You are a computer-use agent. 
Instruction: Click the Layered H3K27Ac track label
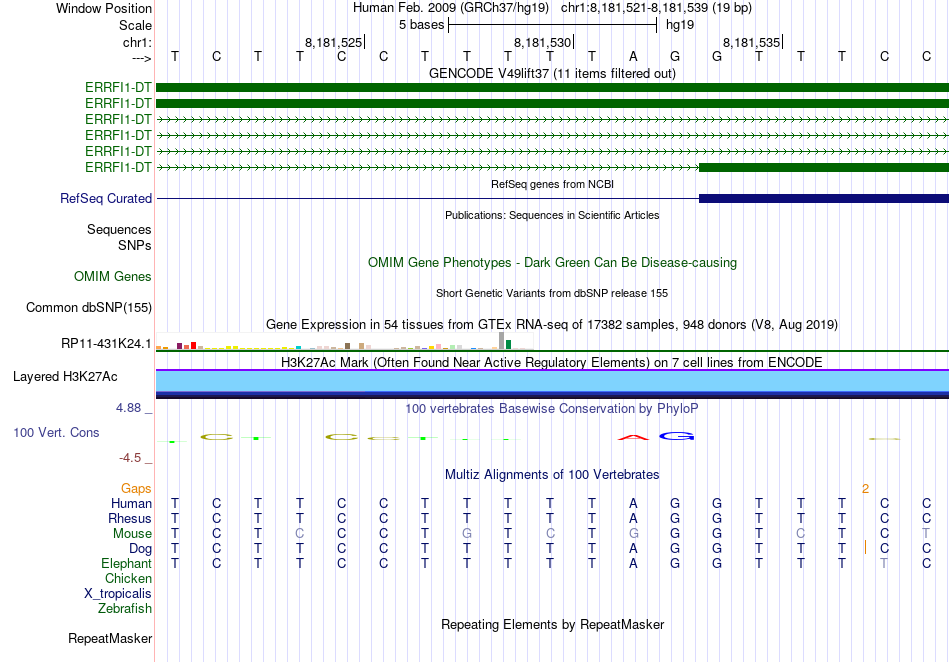point(65,376)
